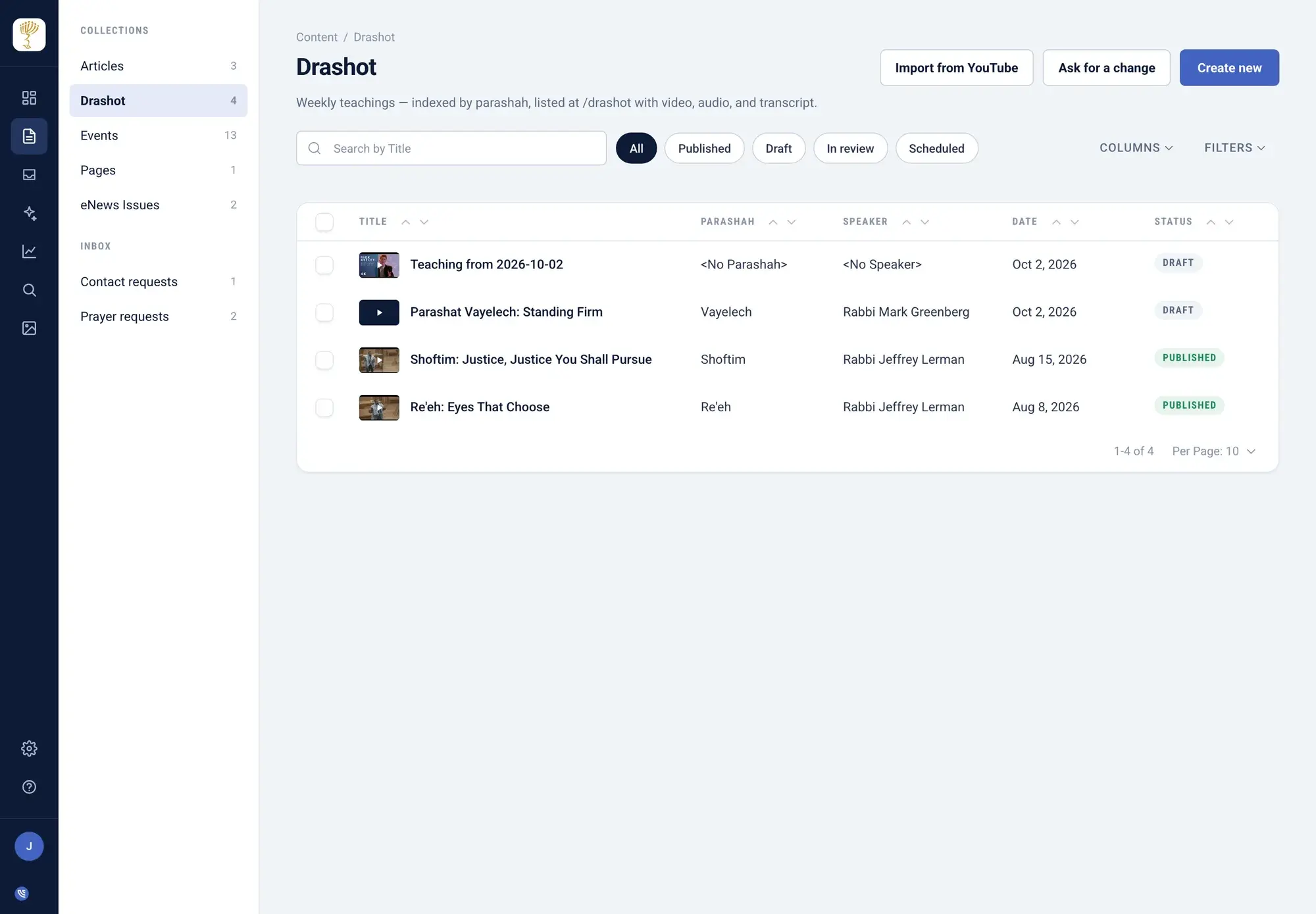Open Parashat Vayelech video thumbnail

click(x=379, y=313)
